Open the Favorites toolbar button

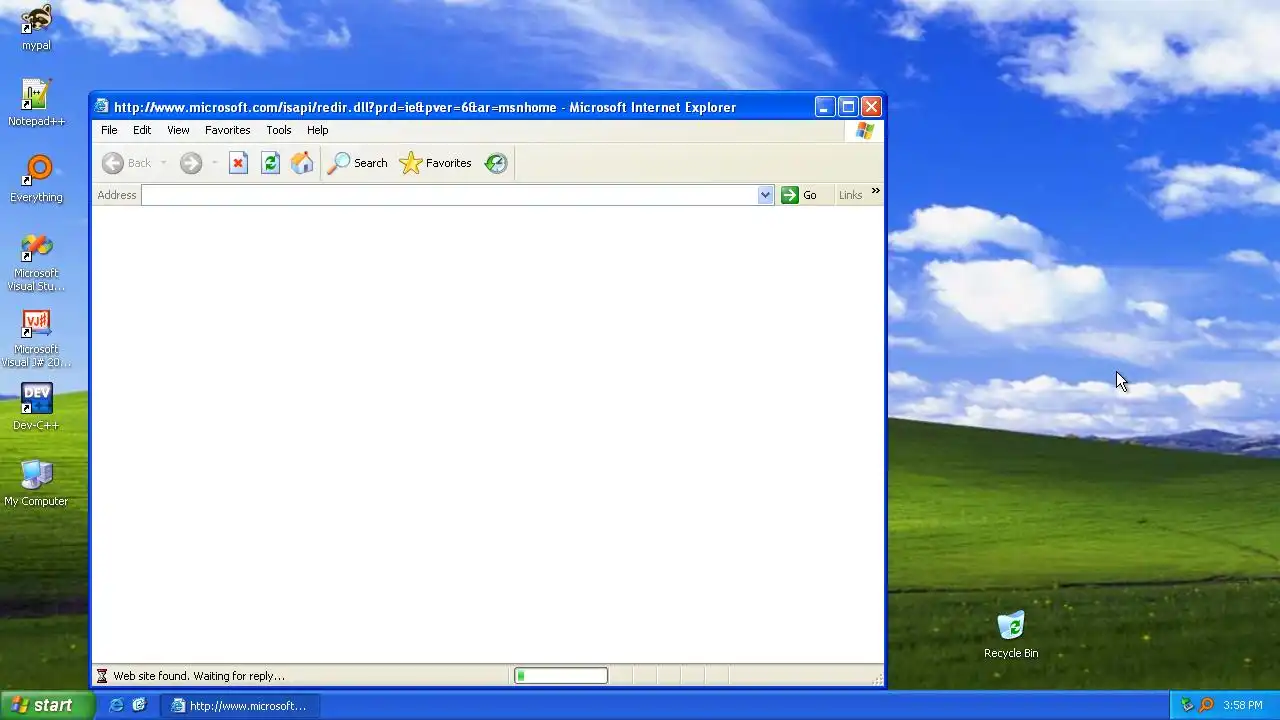point(435,163)
